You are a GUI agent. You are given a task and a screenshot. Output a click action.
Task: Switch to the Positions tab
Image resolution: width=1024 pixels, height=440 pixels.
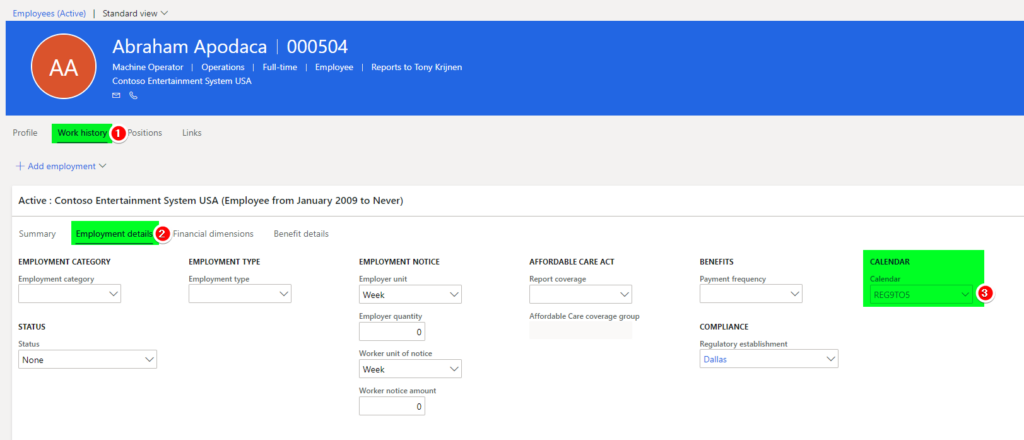pos(144,133)
